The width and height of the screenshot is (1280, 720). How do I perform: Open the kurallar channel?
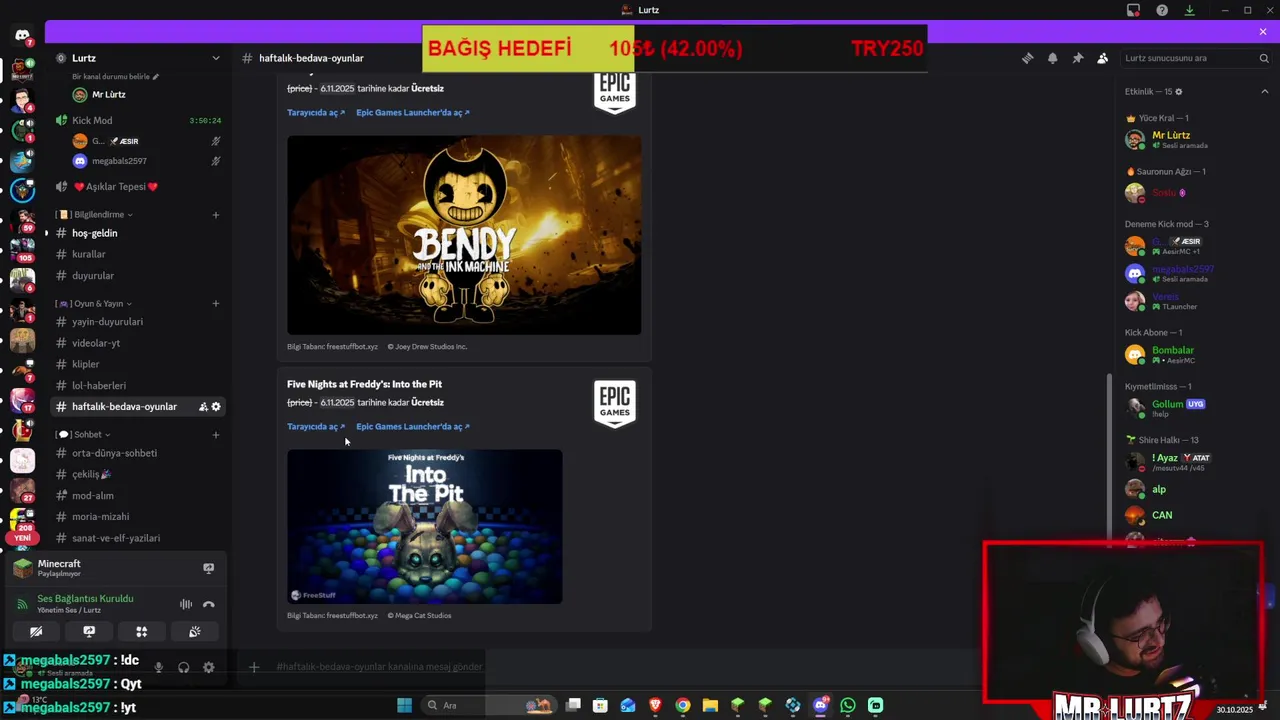click(138, 254)
